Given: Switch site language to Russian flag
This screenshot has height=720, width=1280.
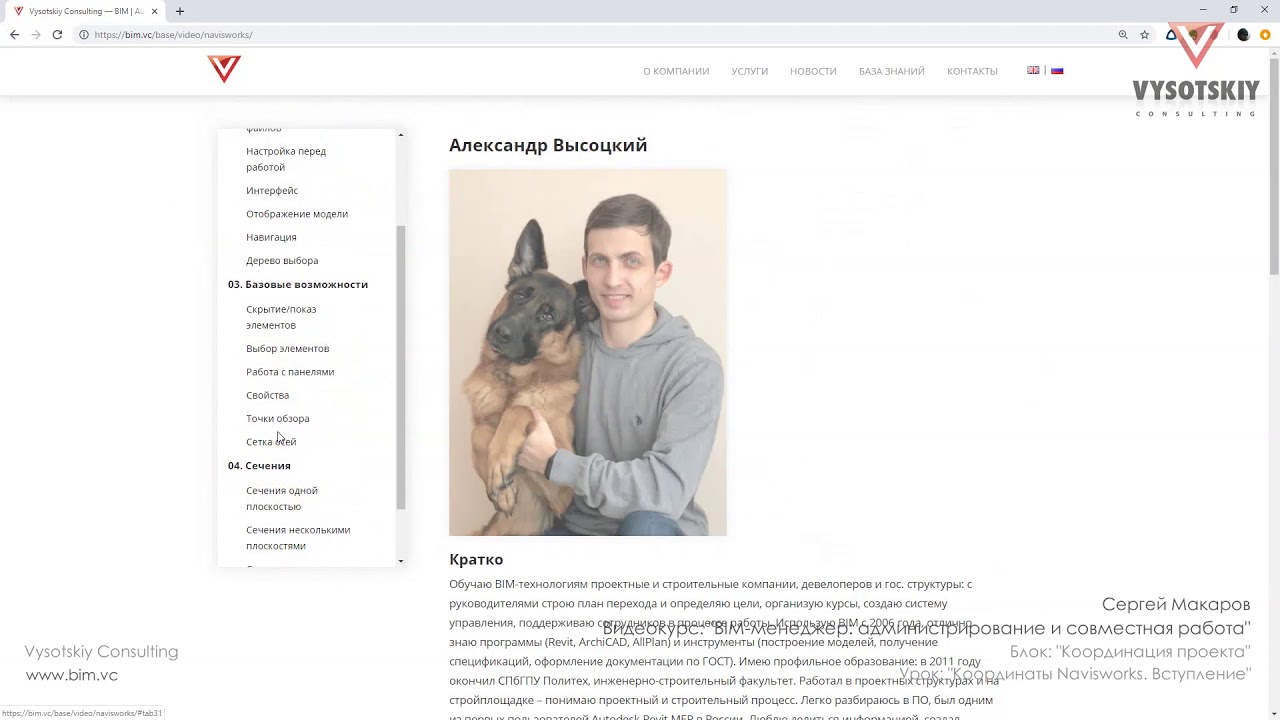Looking at the screenshot, I should click(x=1057, y=70).
